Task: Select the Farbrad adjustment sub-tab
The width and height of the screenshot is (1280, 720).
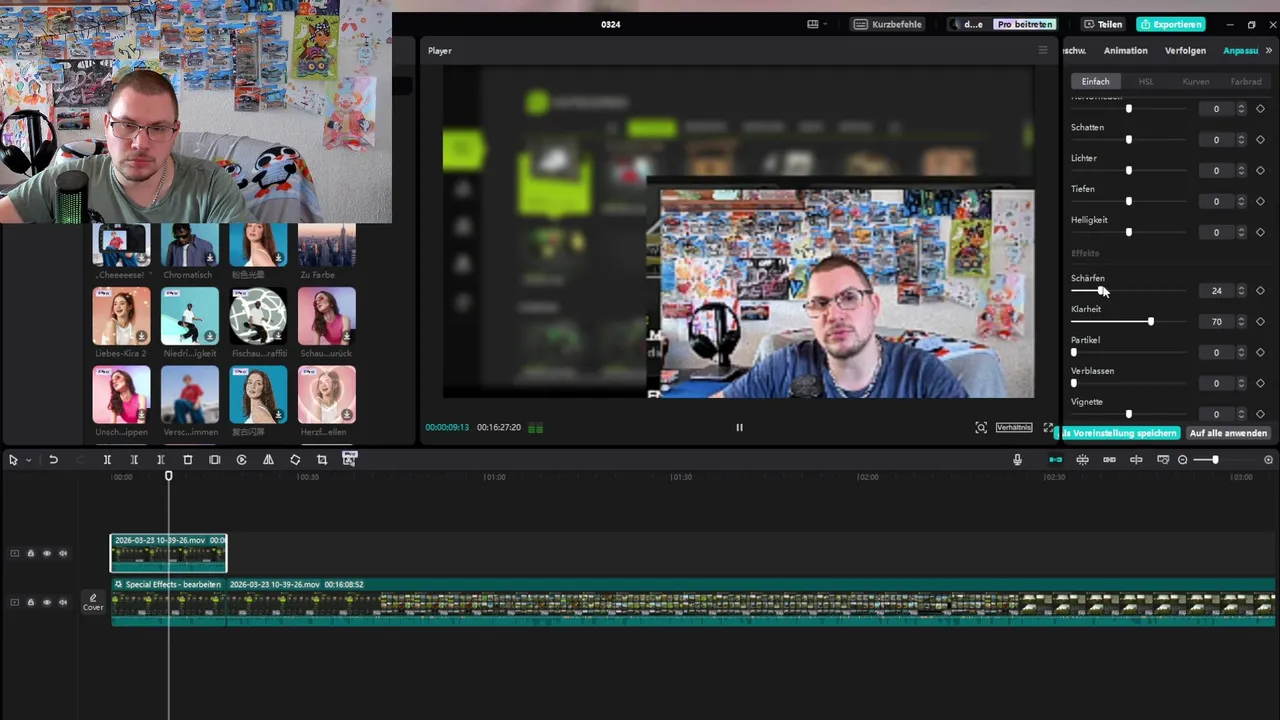Action: pyautogui.click(x=1246, y=81)
